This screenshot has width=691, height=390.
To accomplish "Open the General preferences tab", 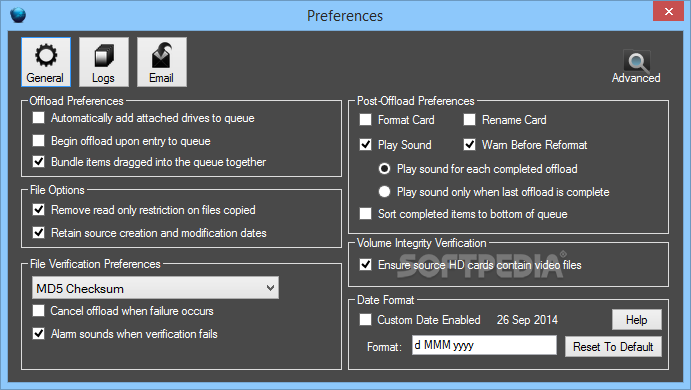I will 46,62.
